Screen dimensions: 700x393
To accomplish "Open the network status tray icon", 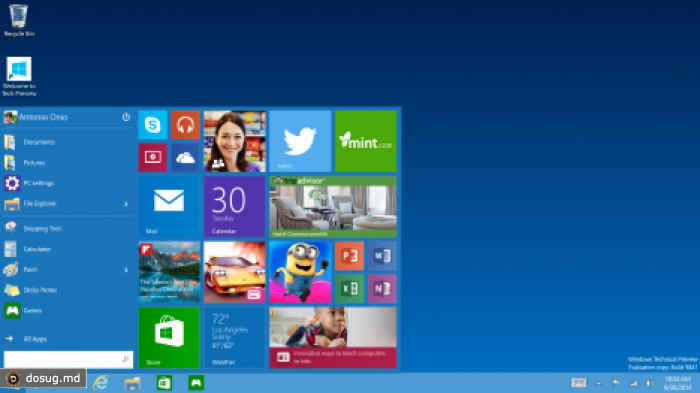I will (x=633, y=383).
